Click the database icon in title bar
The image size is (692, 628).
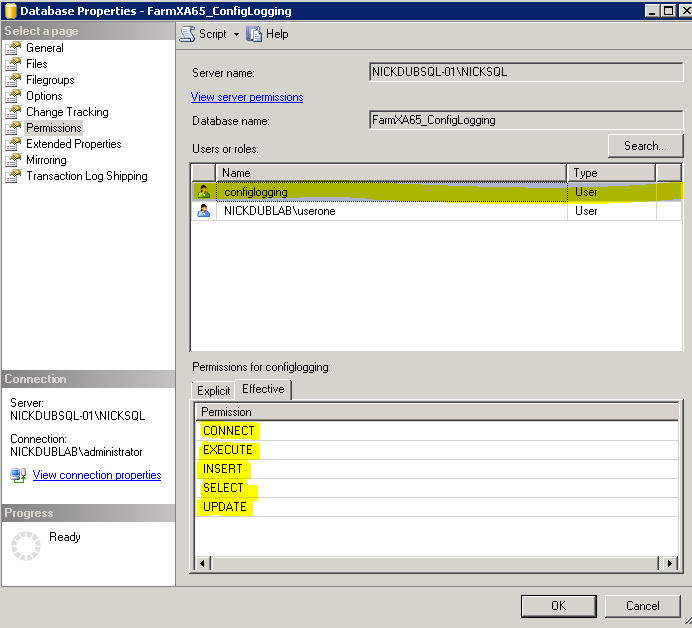coord(10,11)
